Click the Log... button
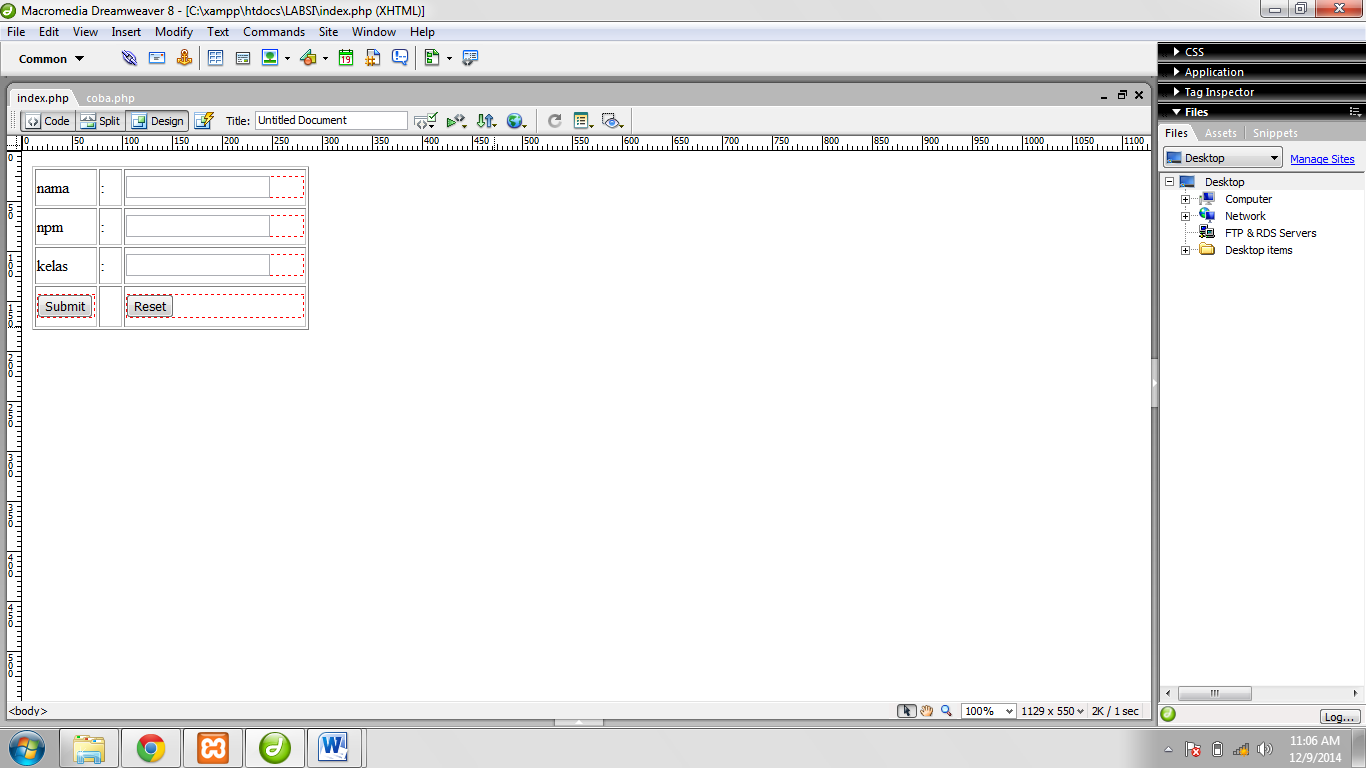 pos(1338,717)
